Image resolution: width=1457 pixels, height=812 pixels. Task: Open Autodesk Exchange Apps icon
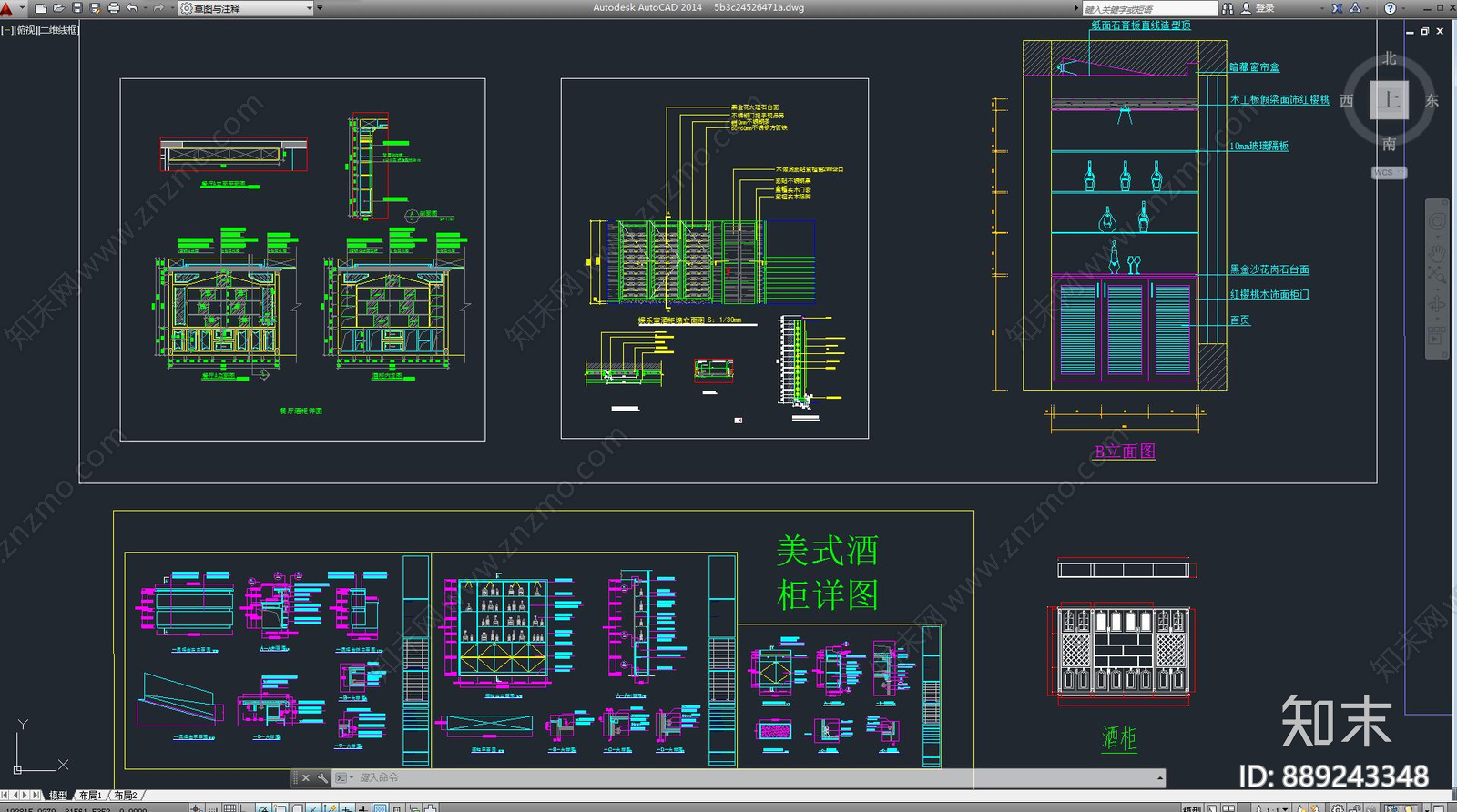pyautogui.click(x=1337, y=8)
